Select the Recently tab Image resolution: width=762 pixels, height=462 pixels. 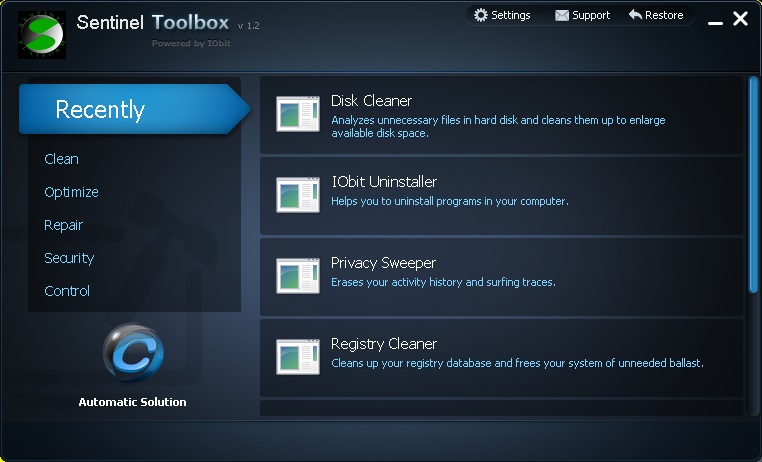pyautogui.click(x=135, y=109)
